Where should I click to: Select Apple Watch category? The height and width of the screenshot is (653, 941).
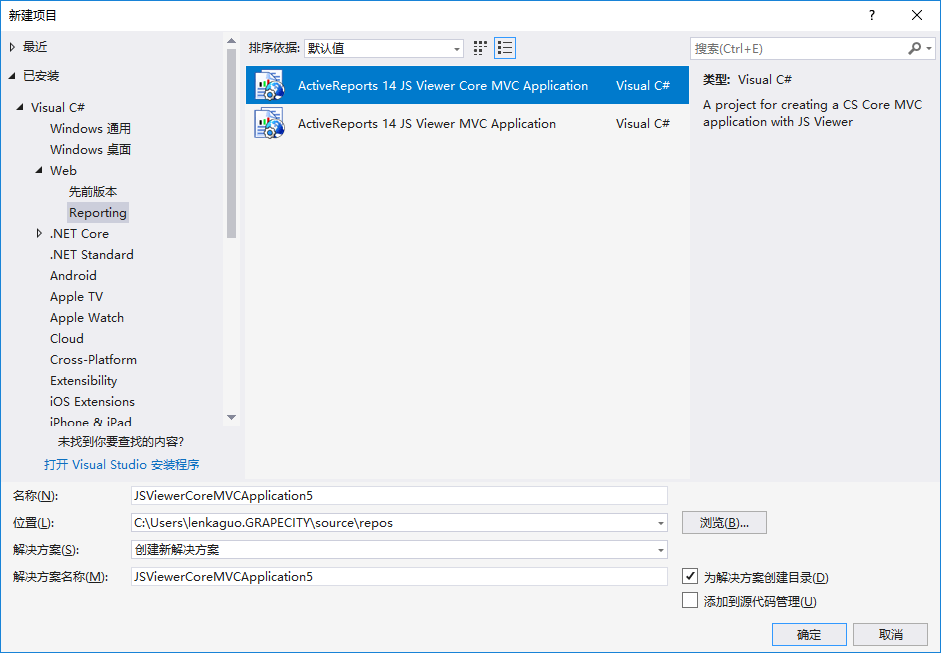click(x=87, y=317)
